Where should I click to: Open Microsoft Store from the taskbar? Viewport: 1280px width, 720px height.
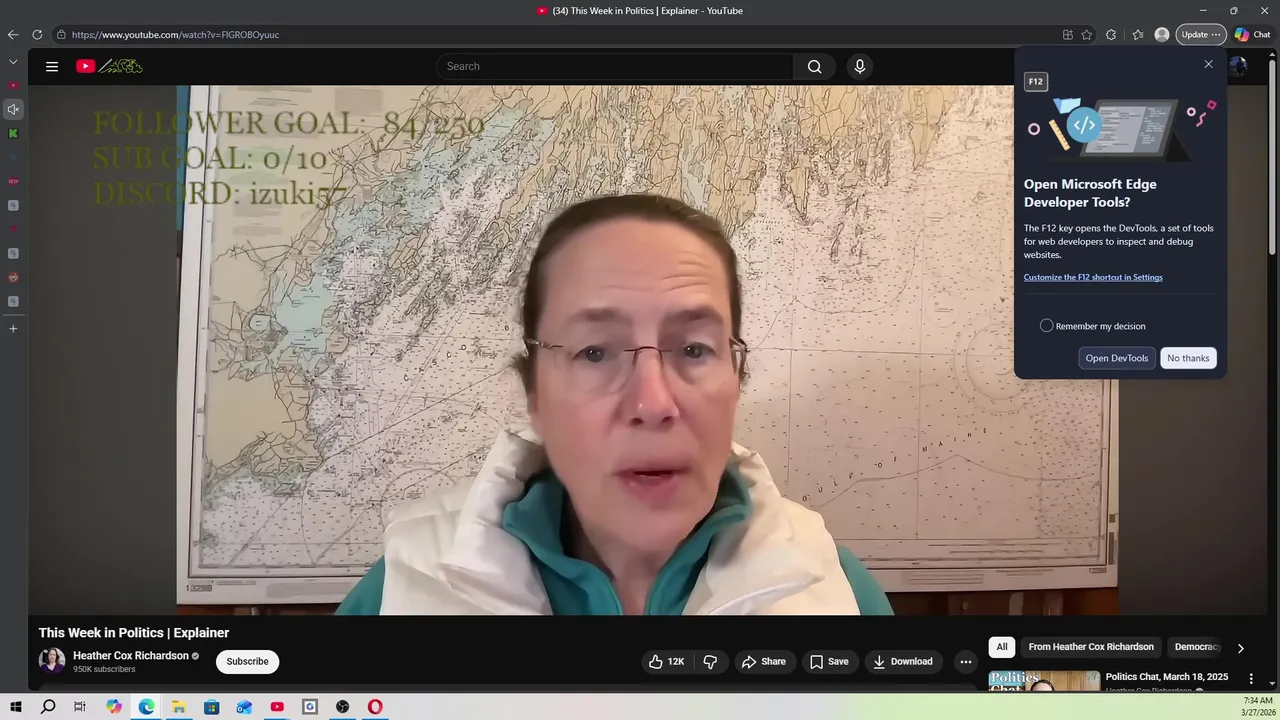pos(212,707)
